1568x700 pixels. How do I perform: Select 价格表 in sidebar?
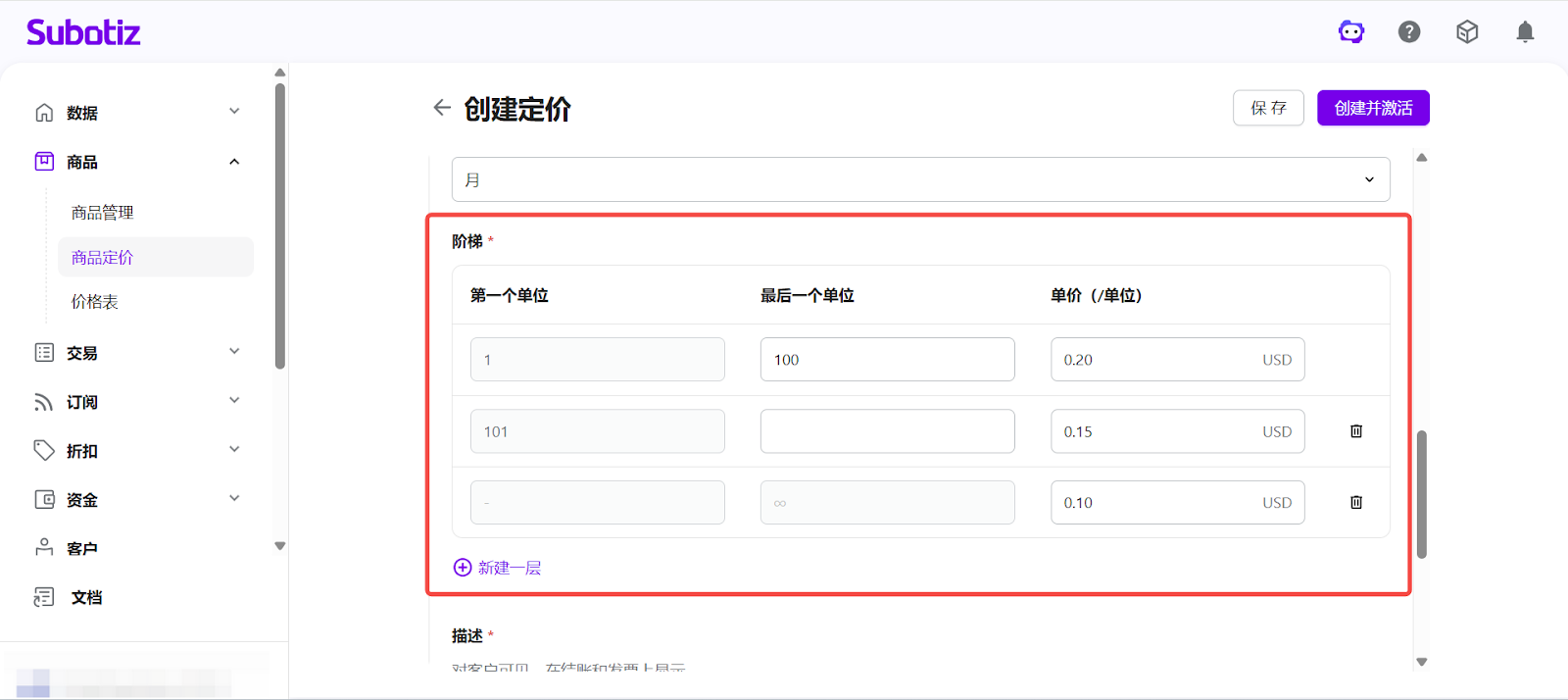[95, 302]
